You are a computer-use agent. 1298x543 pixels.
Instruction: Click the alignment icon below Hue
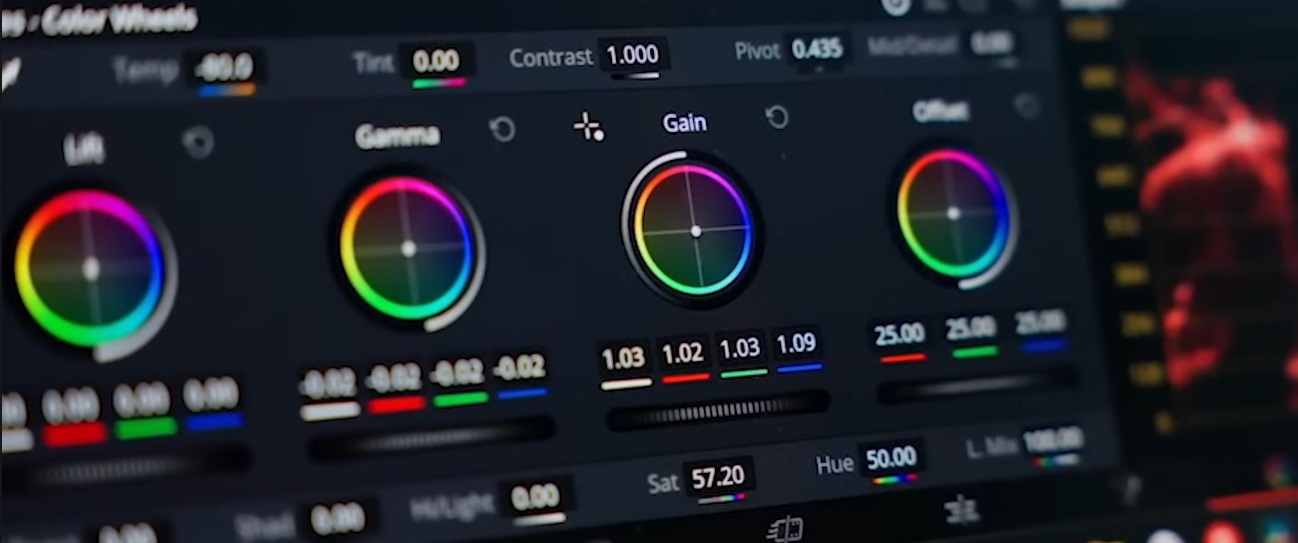point(961,509)
